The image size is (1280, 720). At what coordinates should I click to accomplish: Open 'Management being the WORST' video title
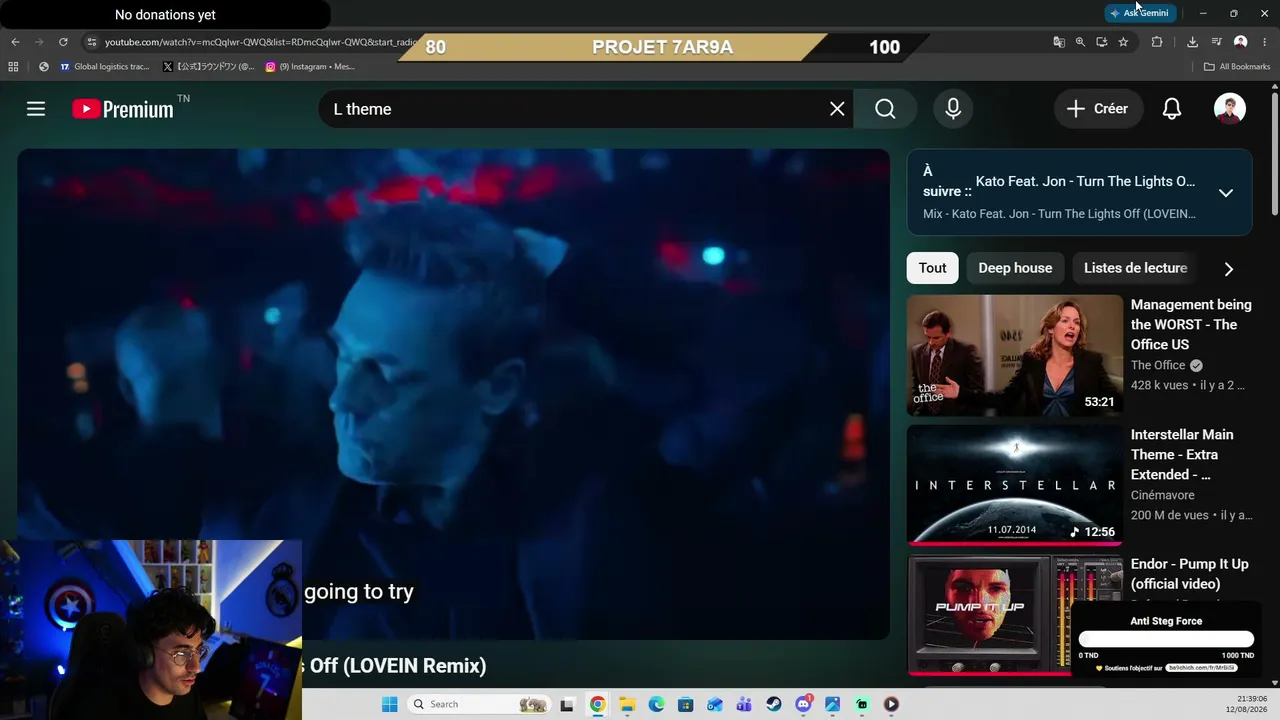(x=1191, y=324)
